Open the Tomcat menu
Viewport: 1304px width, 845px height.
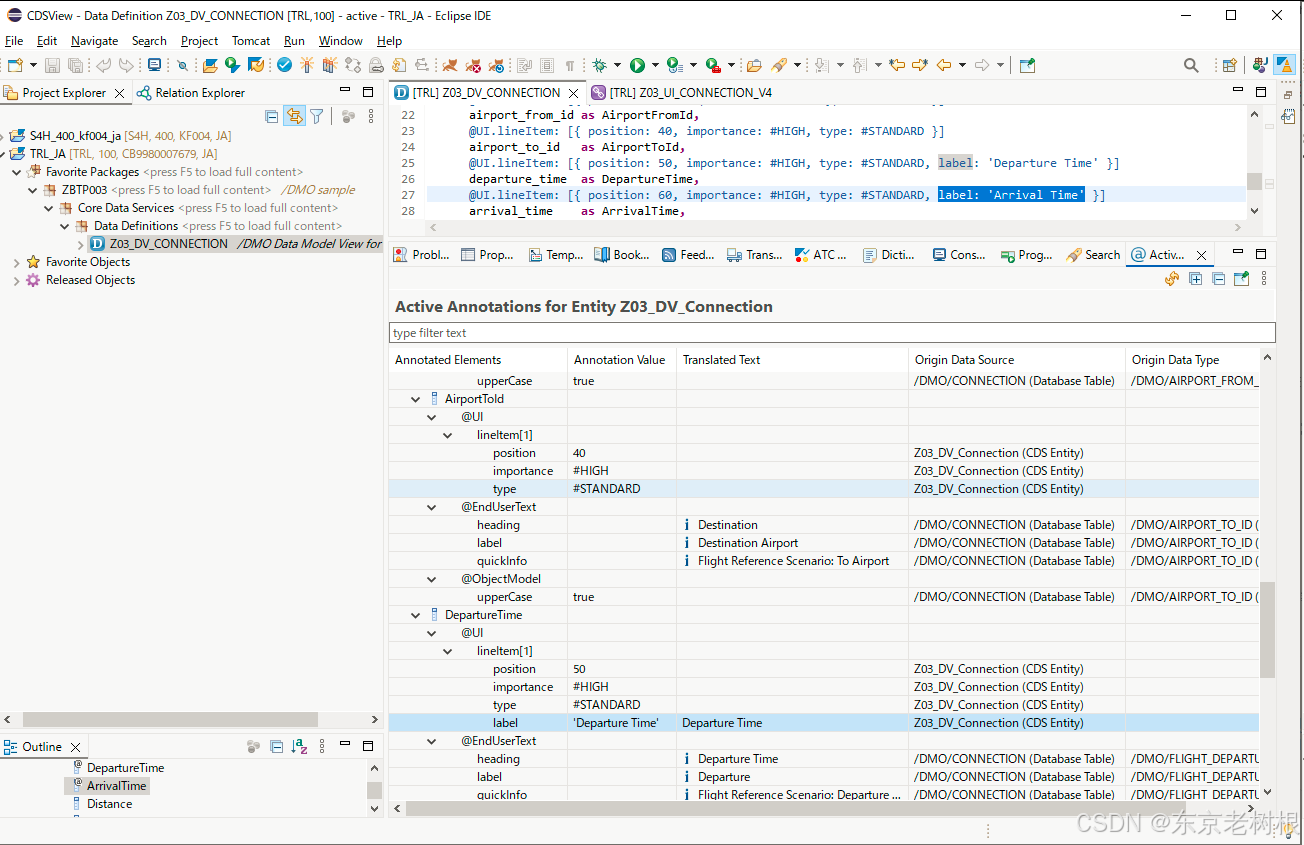pyautogui.click(x=250, y=41)
